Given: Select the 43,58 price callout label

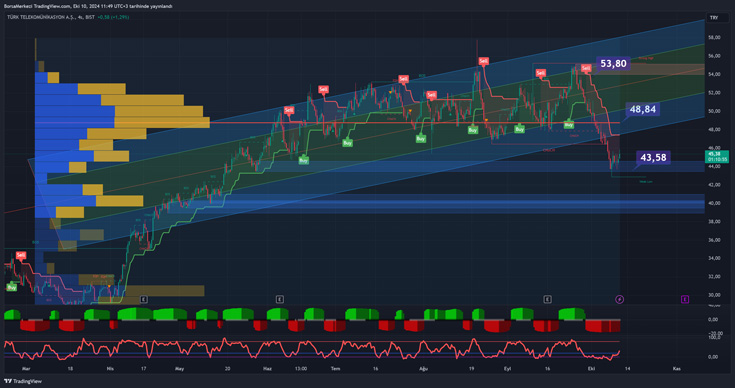Looking at the screenshot, I should point(653,157).
